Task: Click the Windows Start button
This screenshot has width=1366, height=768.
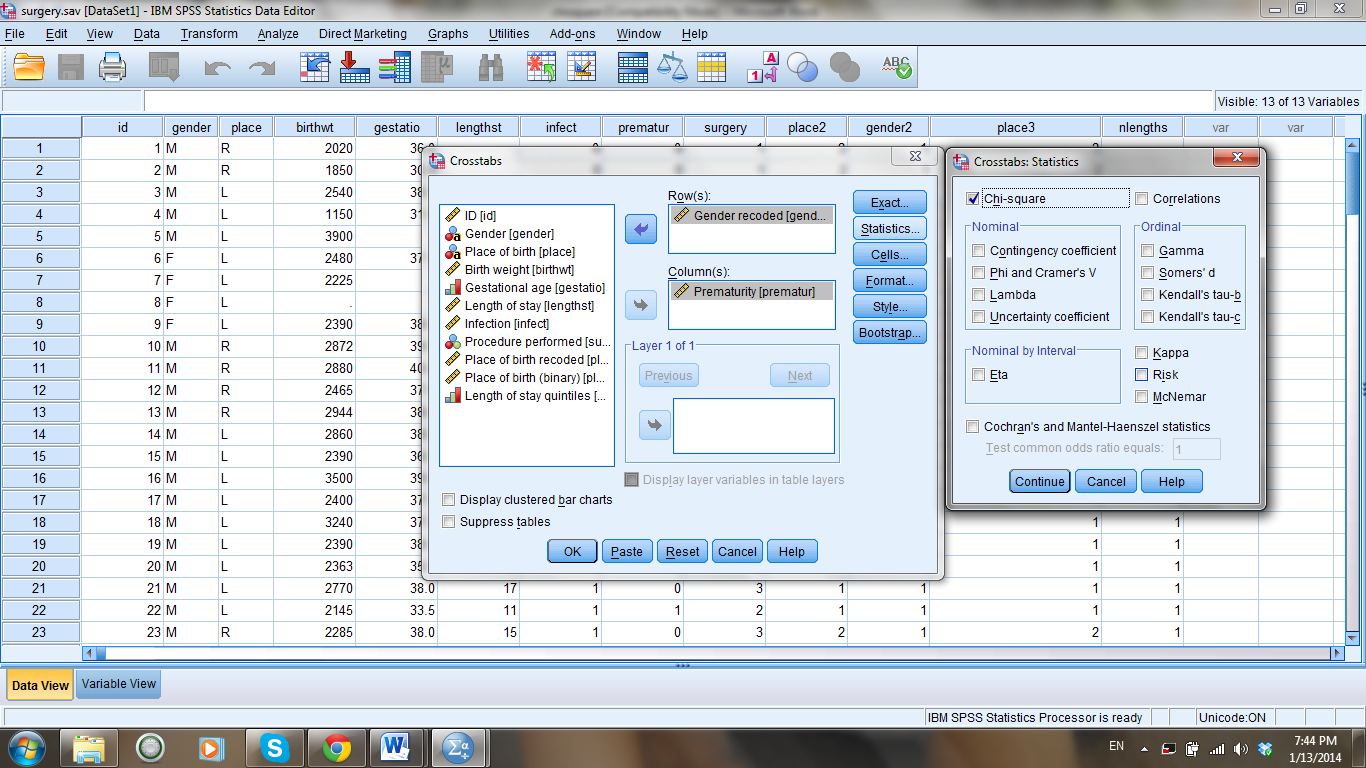Action: click(x=26, y=748)
